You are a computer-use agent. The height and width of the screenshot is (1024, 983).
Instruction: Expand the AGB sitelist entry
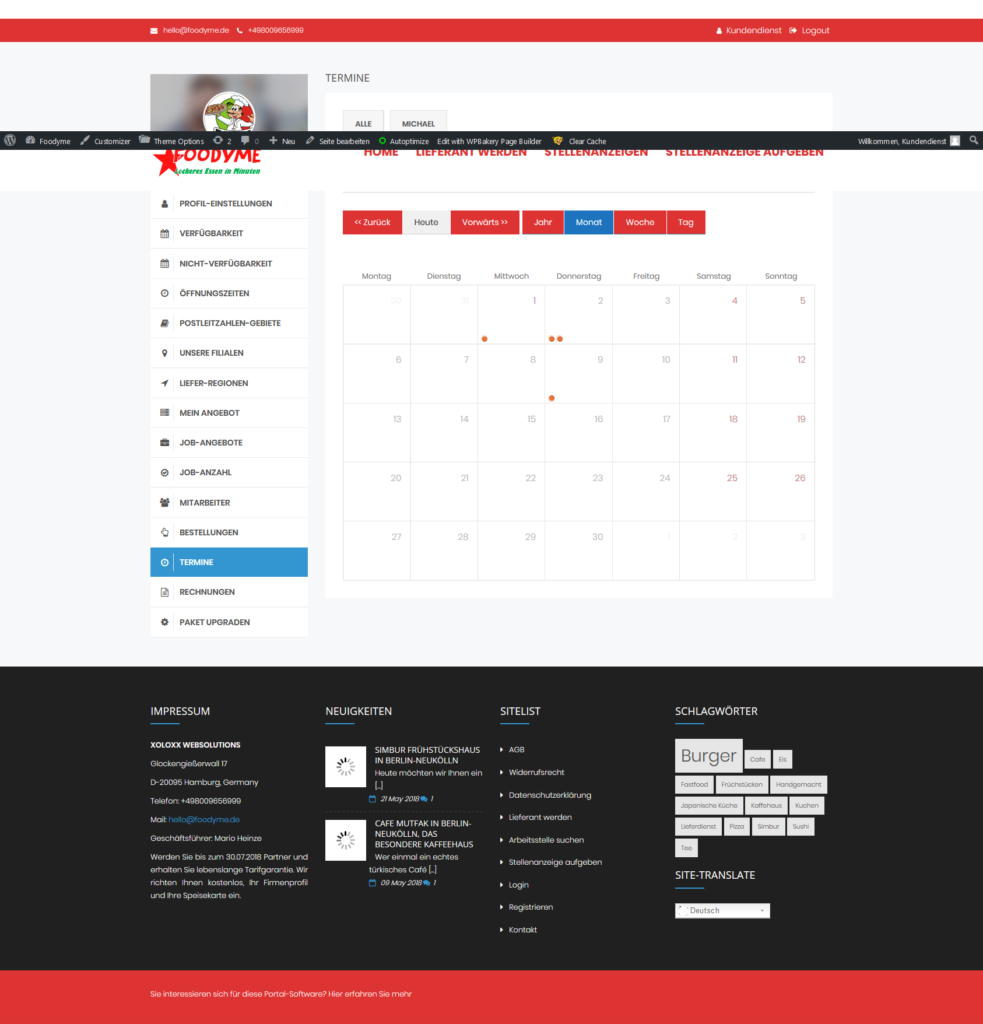click(516, 749)
